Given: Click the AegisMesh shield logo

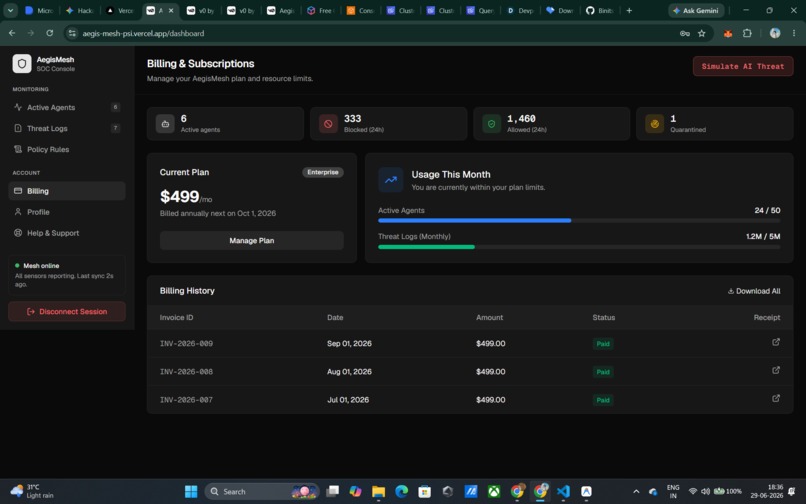Looking at the screenshot, I should (22, 64).
